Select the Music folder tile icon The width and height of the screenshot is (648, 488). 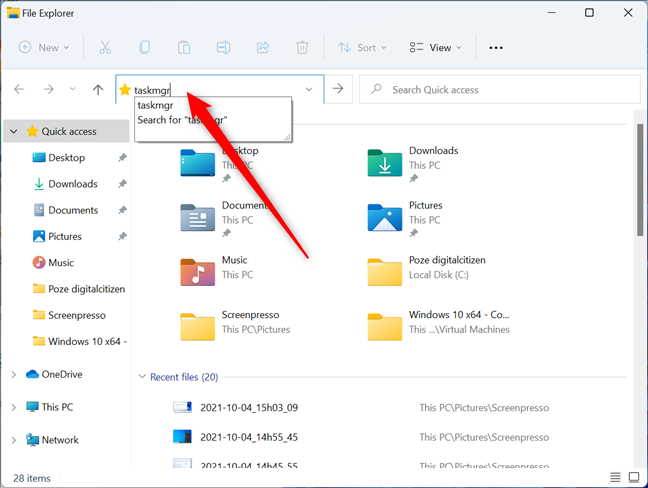pos(198,272)
